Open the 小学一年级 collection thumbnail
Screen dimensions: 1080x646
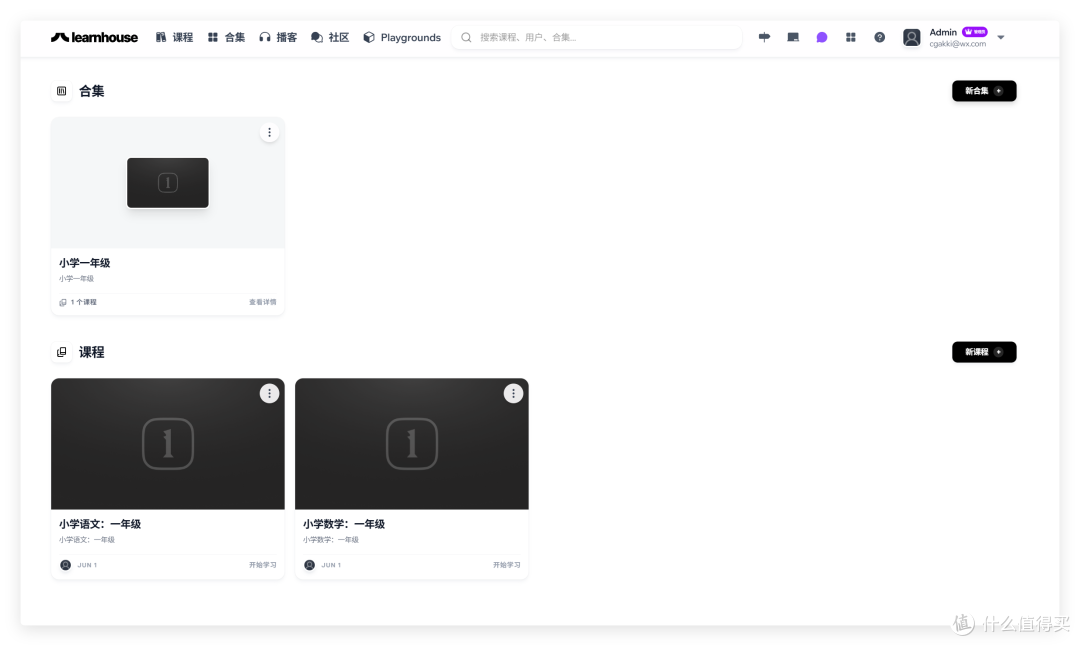click(167, 183)
